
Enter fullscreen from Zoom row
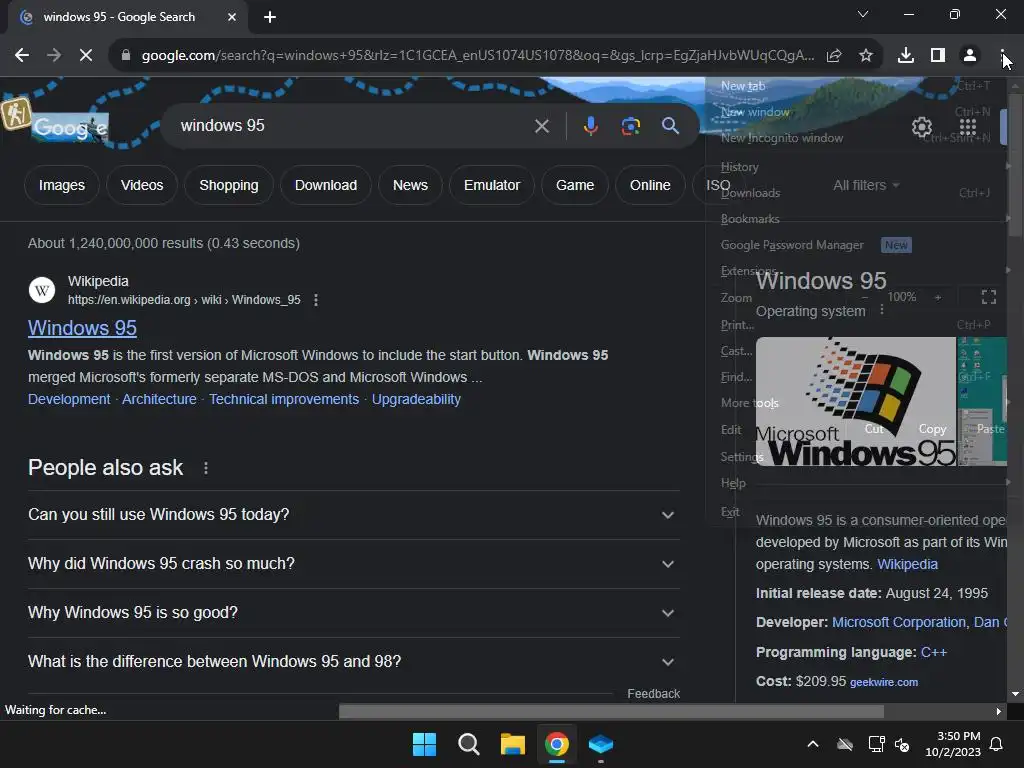click(989, 298)
